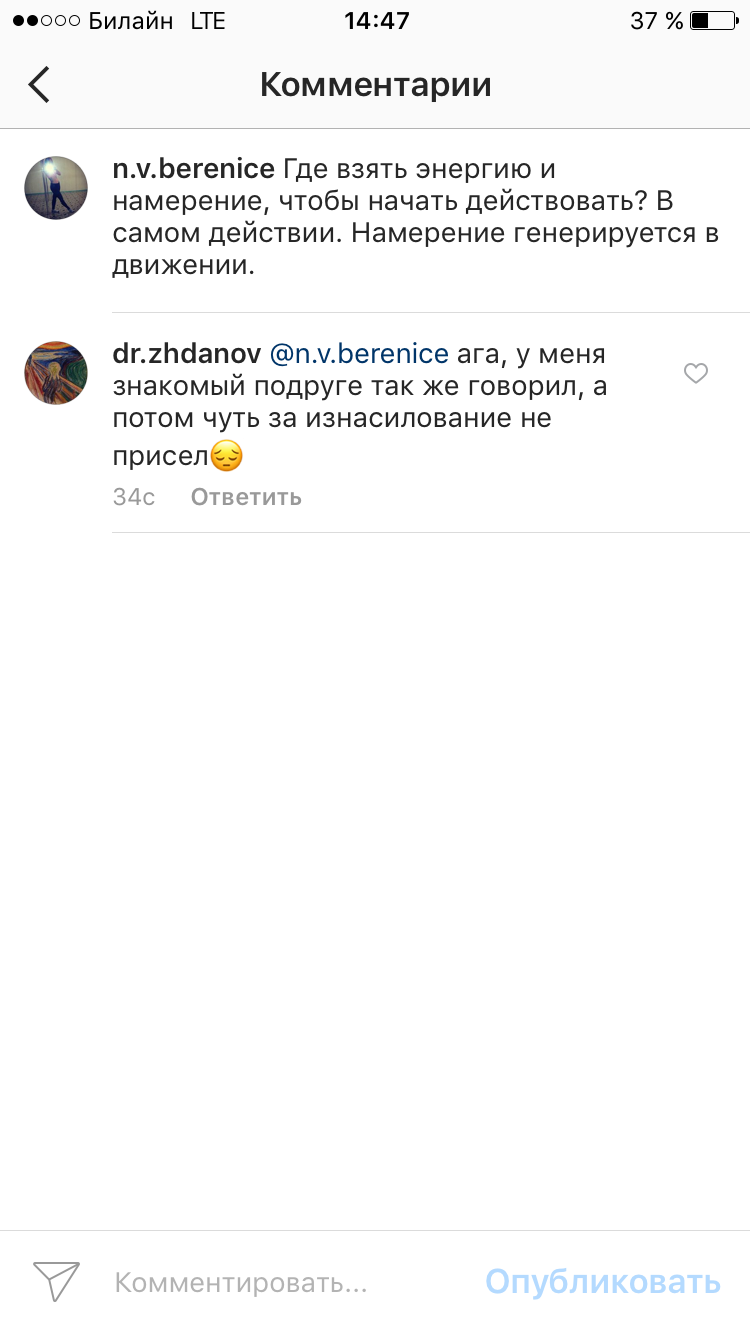Image resolution: width=750 pixels, height=1334 pixels.
Task: Open the @n.v.berenice mention link
Action: [360, 354]
